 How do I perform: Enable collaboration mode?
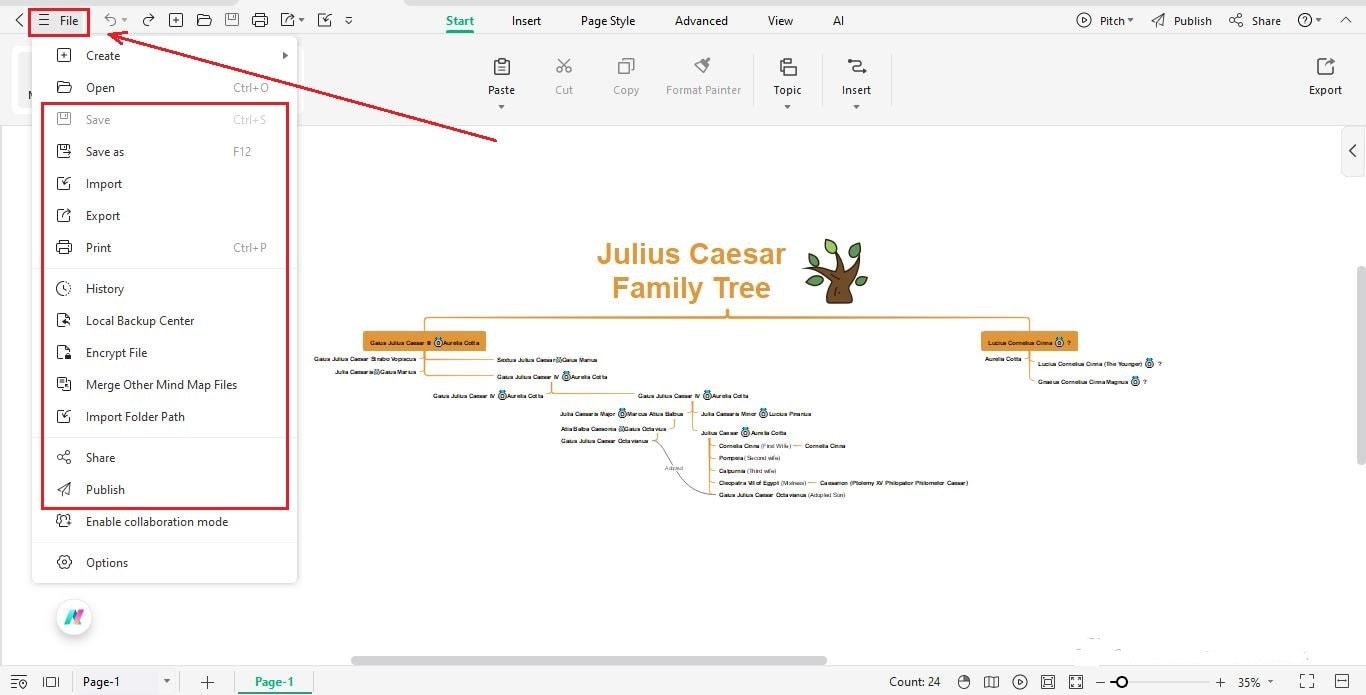pyautogui.click(x=165, y=522)
